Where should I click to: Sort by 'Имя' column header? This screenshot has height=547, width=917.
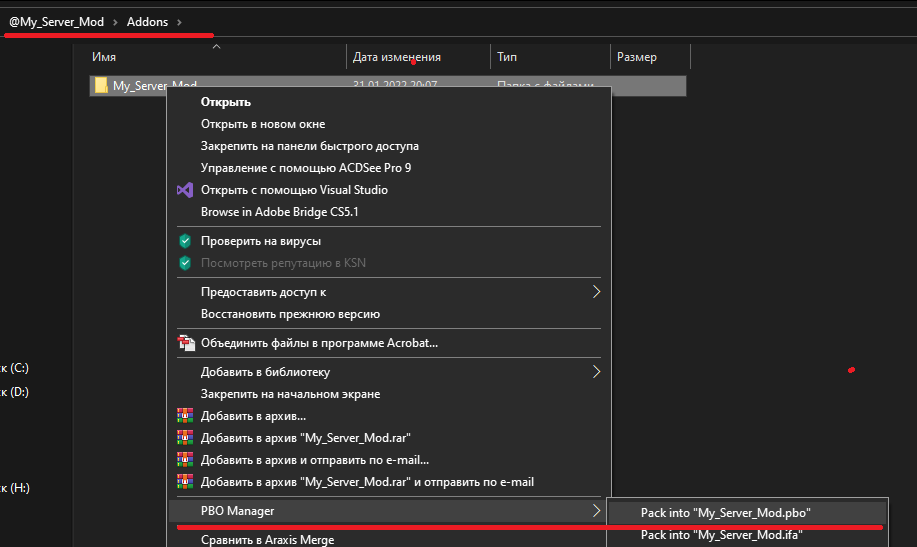coord(104,57)
